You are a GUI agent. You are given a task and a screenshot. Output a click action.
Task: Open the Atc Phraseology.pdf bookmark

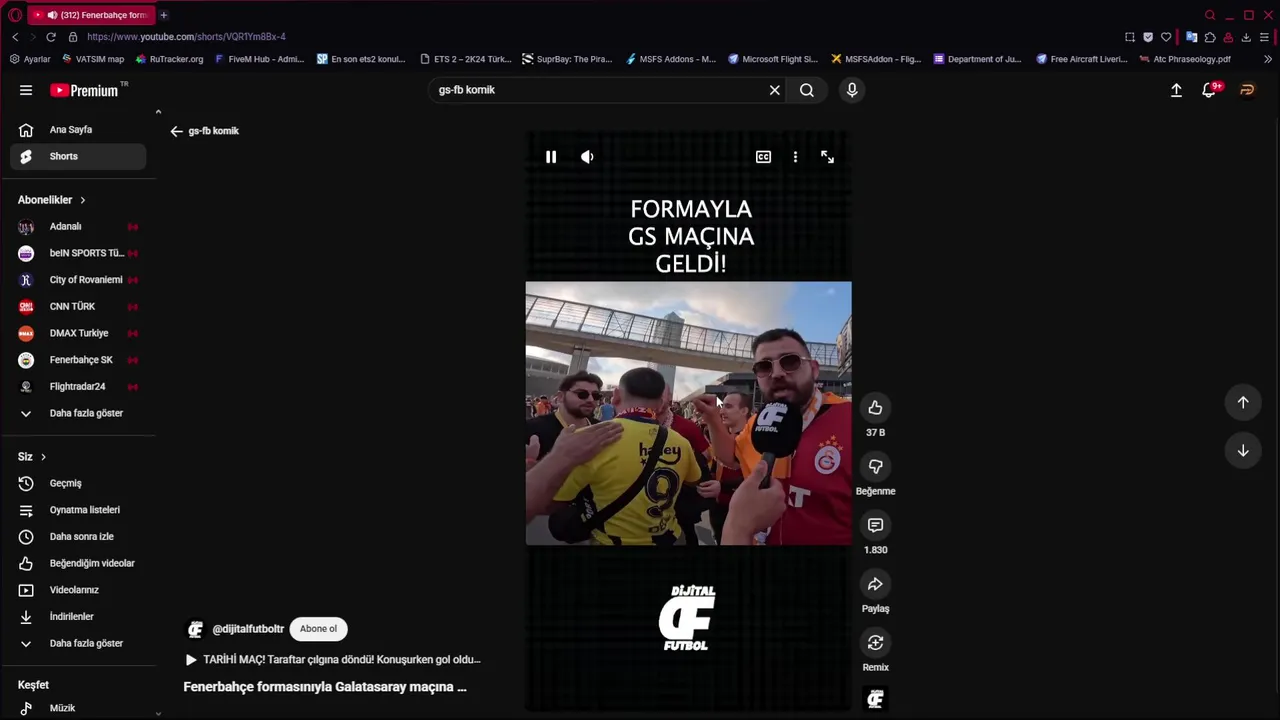[1184, 59]
